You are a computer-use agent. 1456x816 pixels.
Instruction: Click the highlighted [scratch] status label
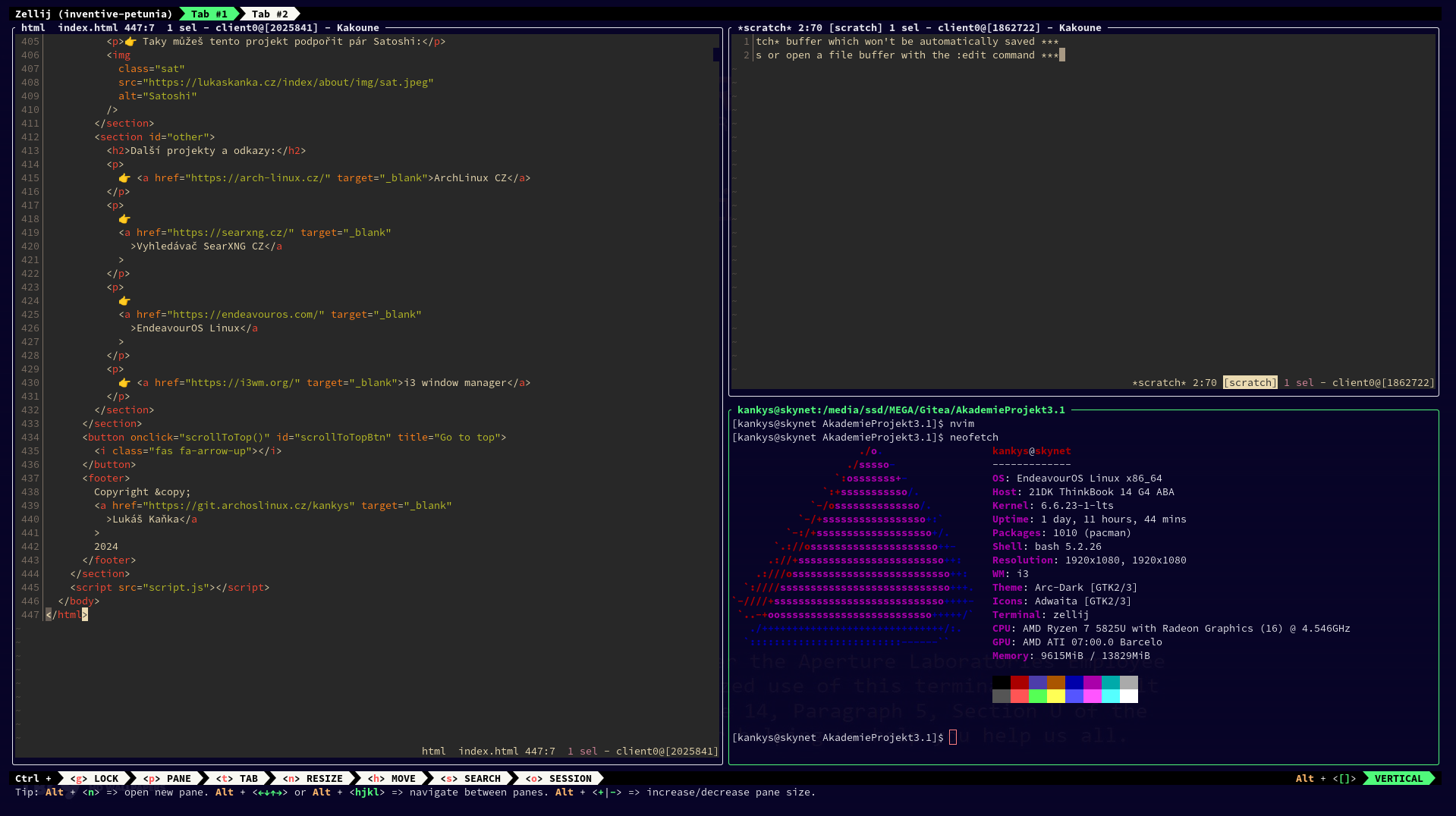tap(1250, 383)
